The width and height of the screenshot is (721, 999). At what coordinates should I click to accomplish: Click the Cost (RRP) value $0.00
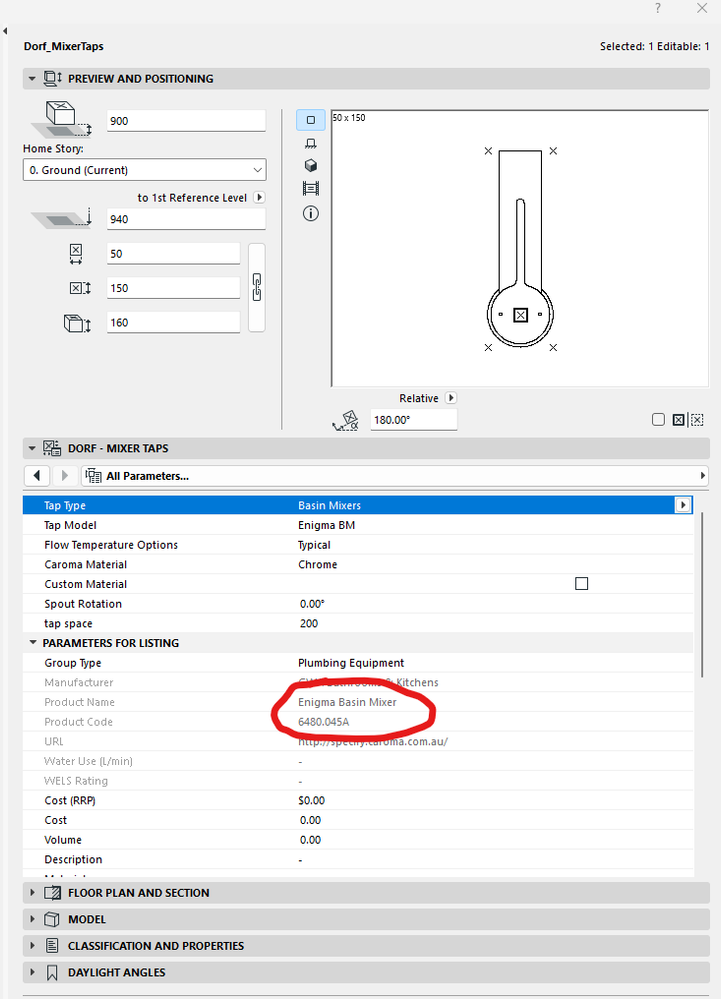pos(311,800)
